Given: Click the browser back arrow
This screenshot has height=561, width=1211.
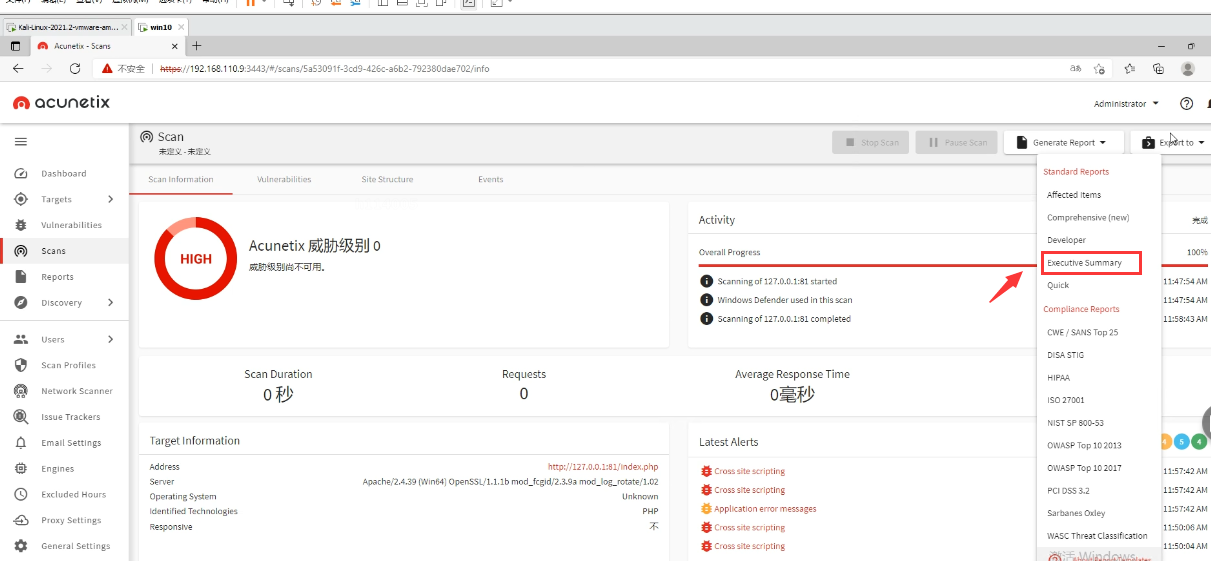Looking at the screenshot, I should (18, 69).
